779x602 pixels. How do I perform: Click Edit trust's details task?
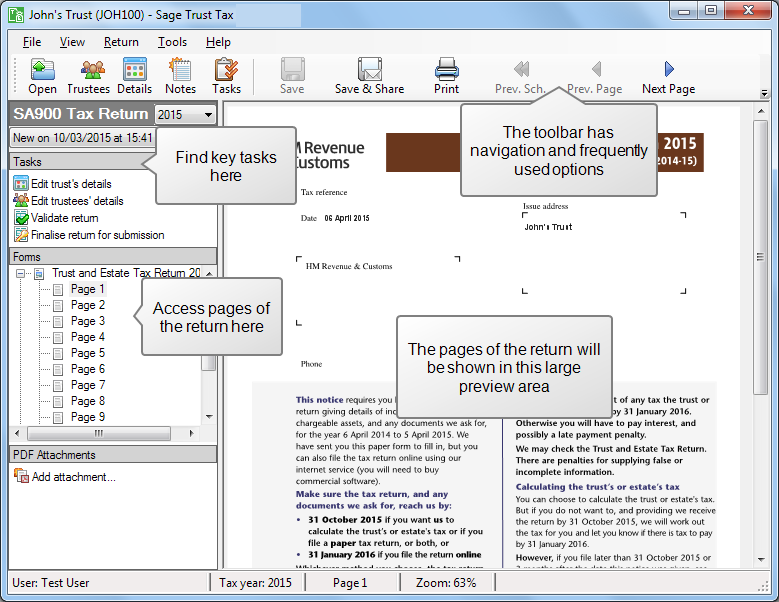tap(71, 184)
